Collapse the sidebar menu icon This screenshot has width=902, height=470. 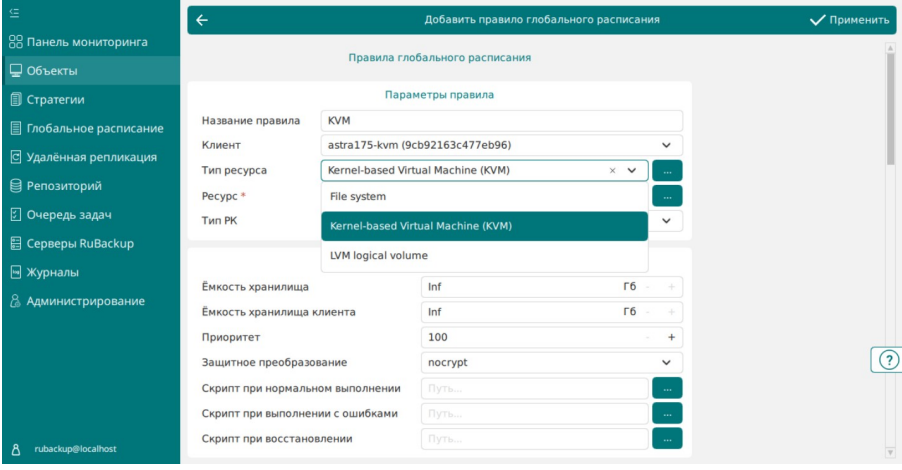point(14,13)
